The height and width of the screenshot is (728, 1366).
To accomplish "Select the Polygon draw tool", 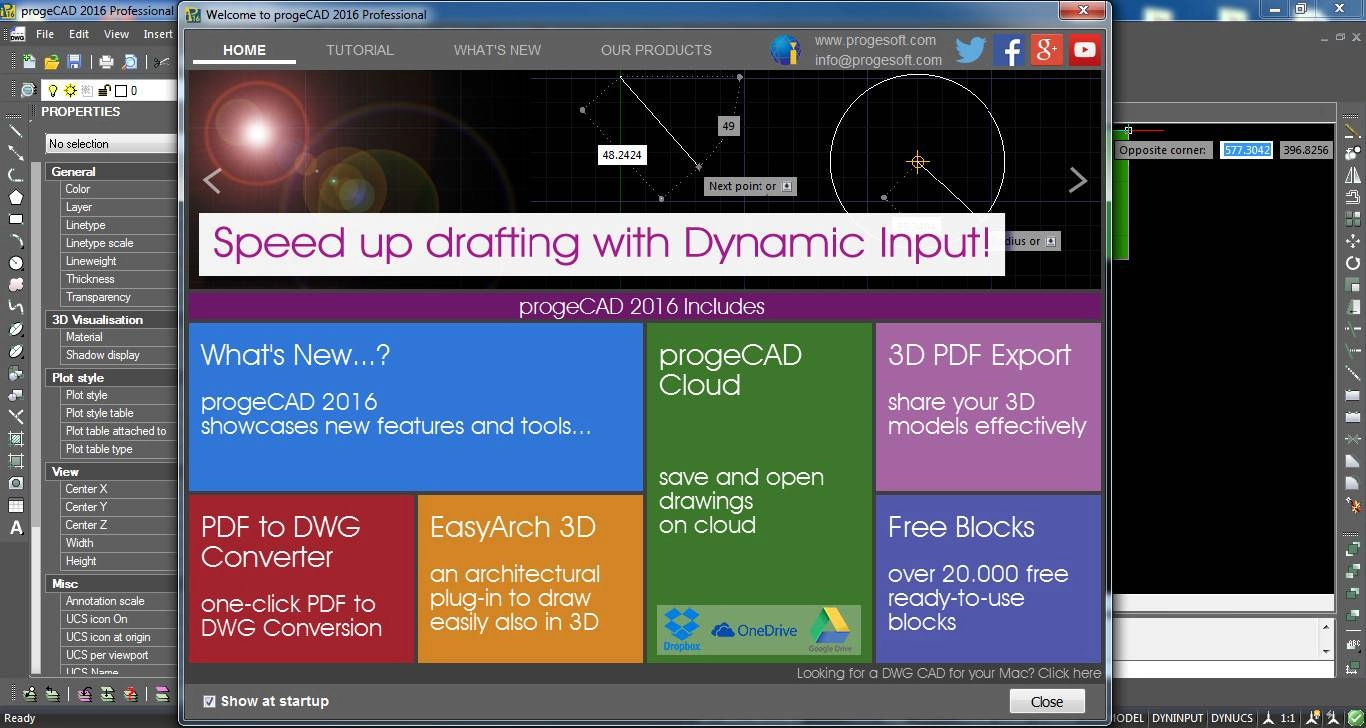I will [16, 197].
